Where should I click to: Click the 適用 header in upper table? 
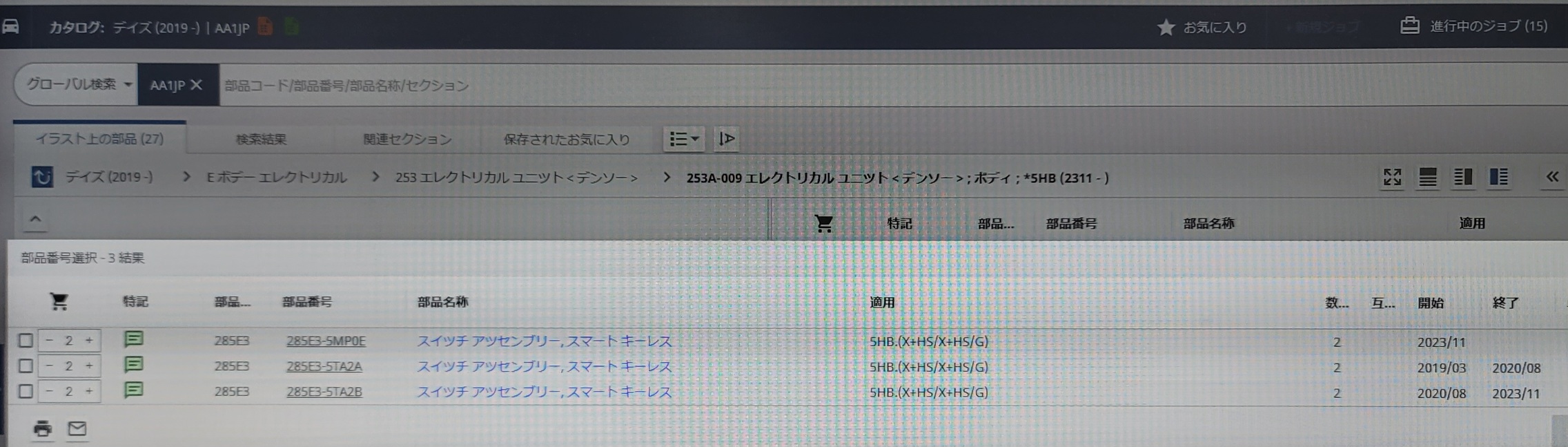[x=1471, y=223]
